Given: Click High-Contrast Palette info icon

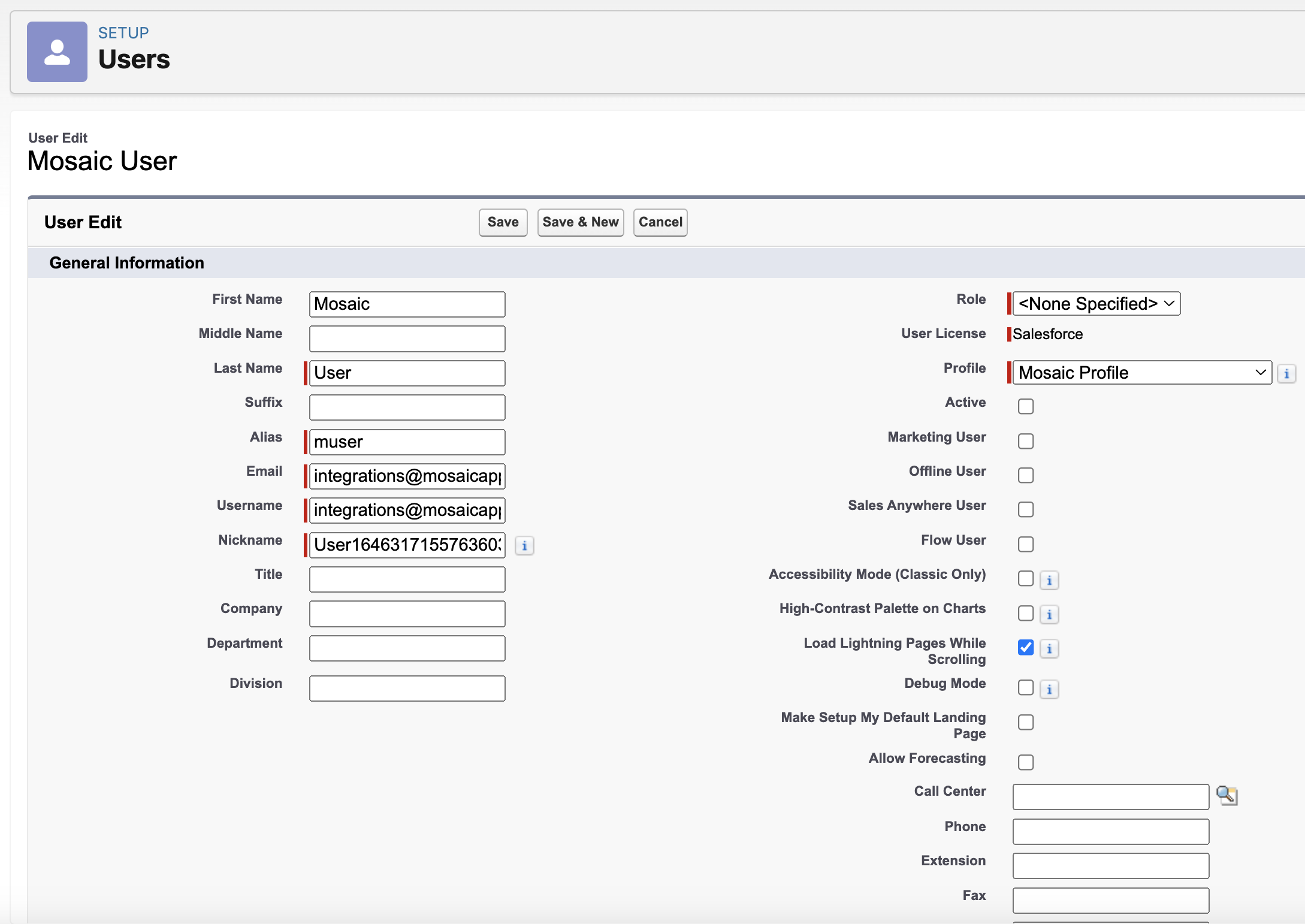Looking at the screenshot, I should click(x=1049, y=614).
